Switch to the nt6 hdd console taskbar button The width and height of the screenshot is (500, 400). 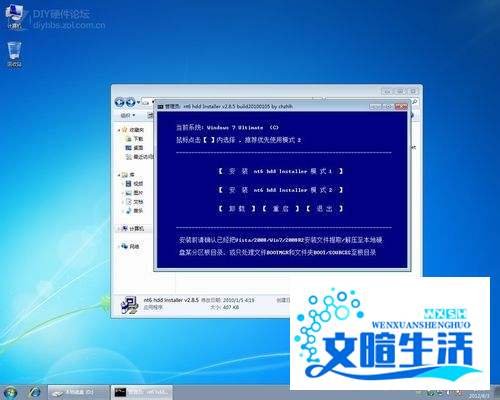(141, 392)
